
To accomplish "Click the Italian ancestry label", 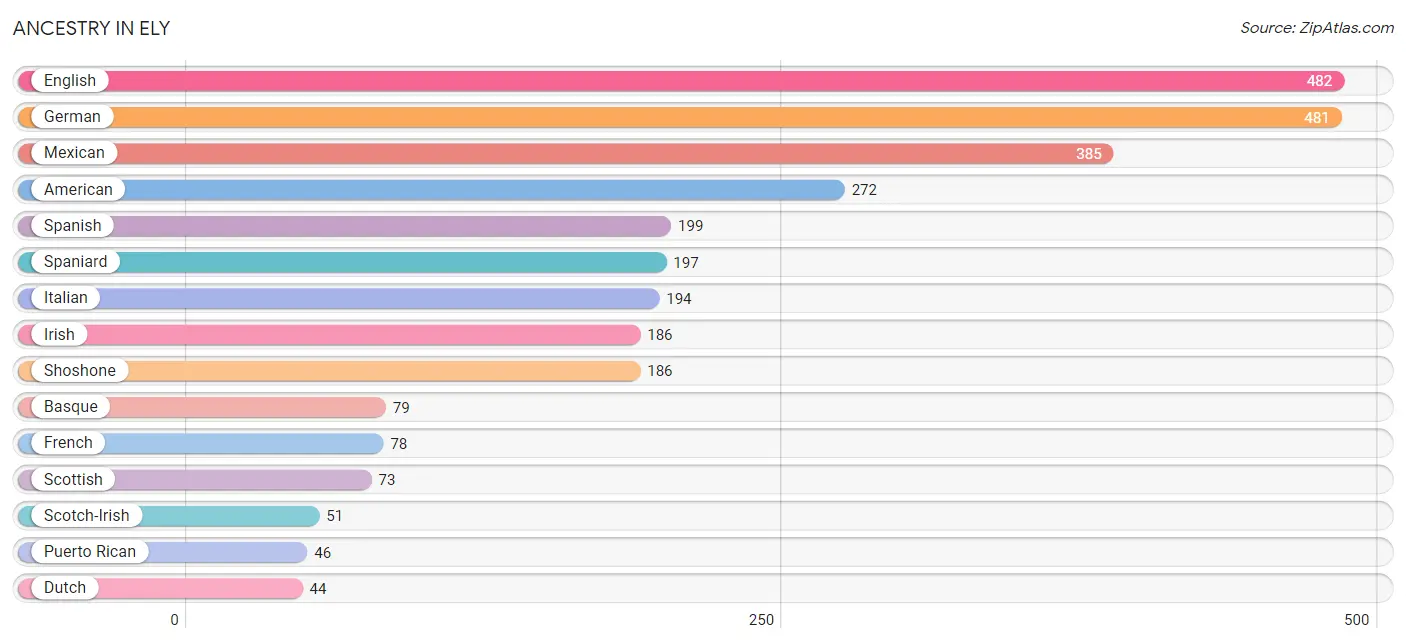I will click(66, 298).
